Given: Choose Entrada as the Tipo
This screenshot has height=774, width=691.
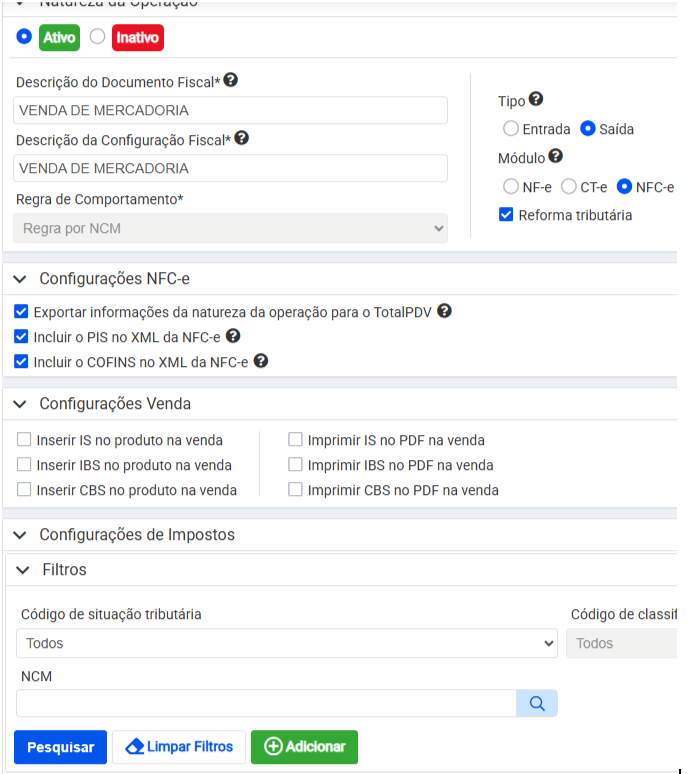Looking at the screenshot, I should tap(511, 129).
